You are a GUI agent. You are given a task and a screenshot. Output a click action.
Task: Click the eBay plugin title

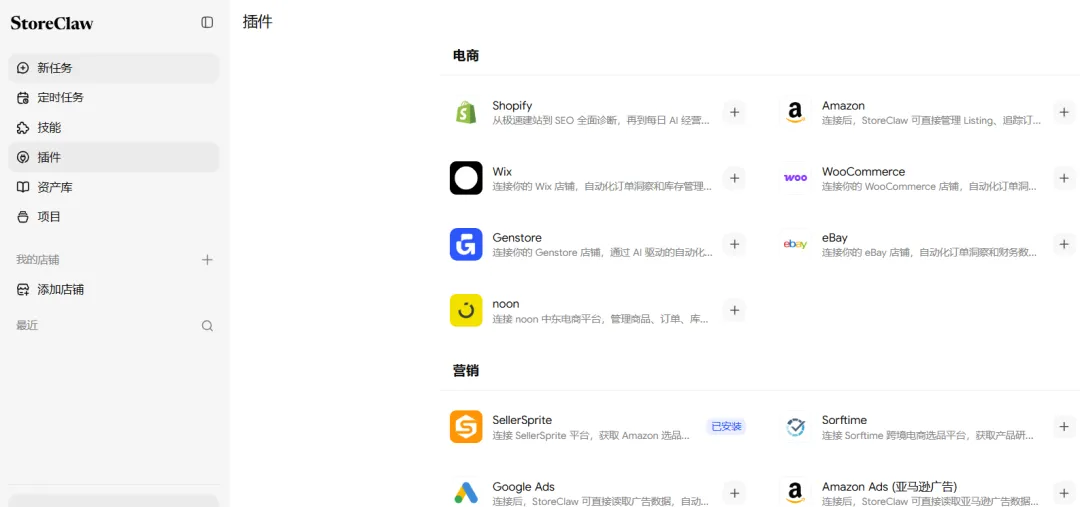click(835, 238)
